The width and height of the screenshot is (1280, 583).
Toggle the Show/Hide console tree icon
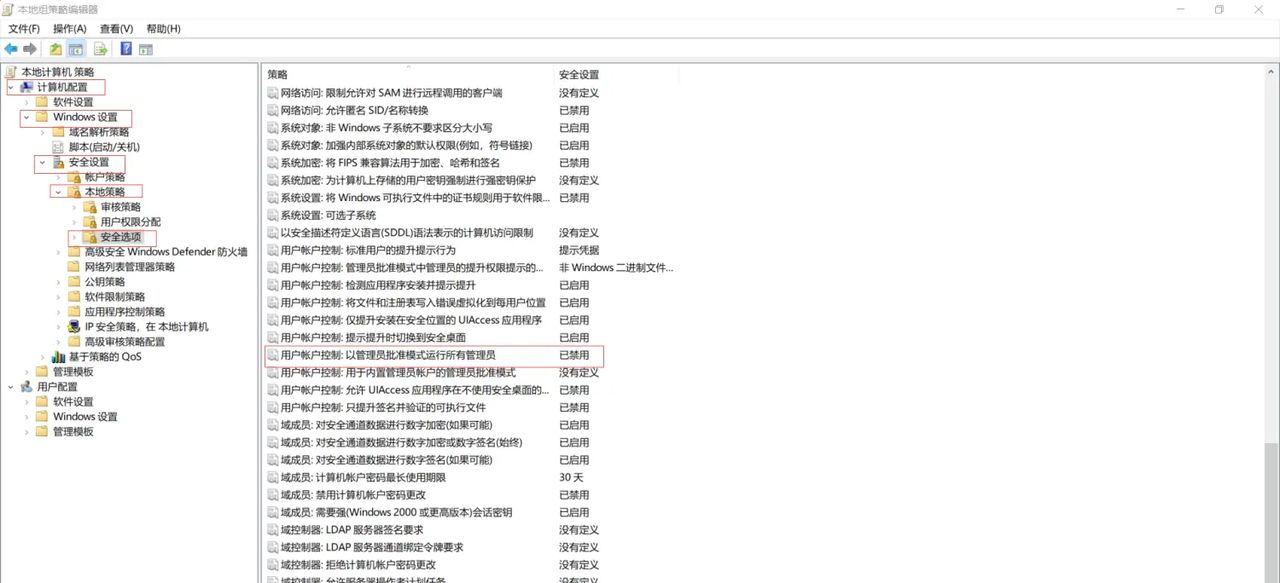76,49
